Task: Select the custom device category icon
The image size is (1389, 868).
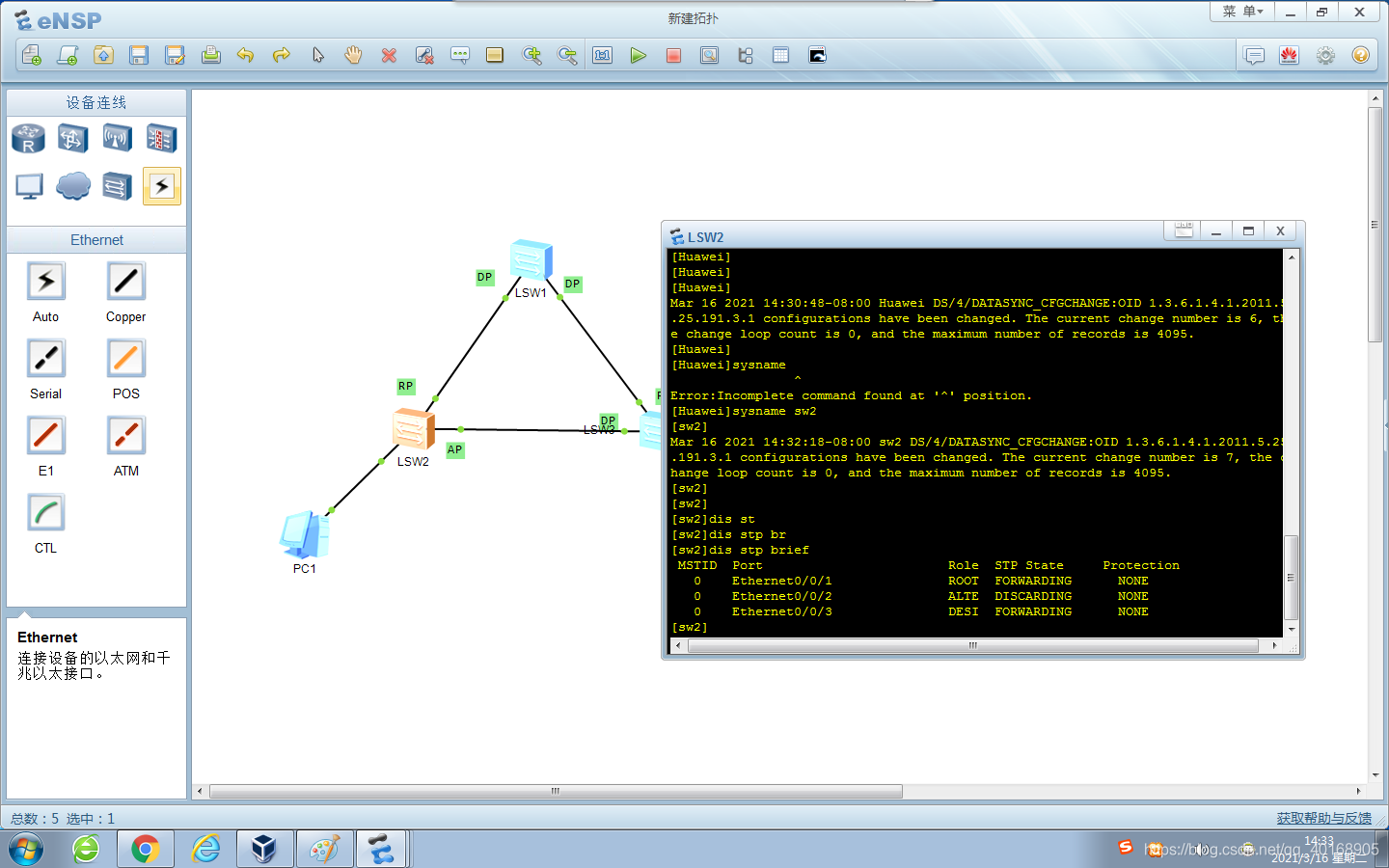Action: coord(117,186)
